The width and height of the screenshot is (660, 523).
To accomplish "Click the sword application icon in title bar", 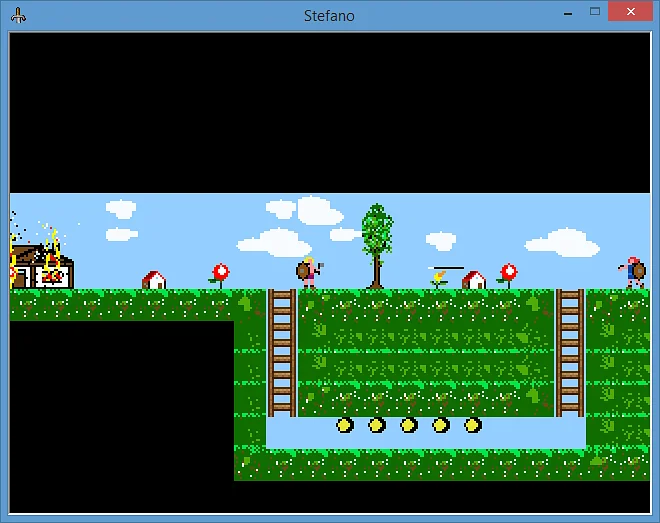I will (x=18, y=16).
